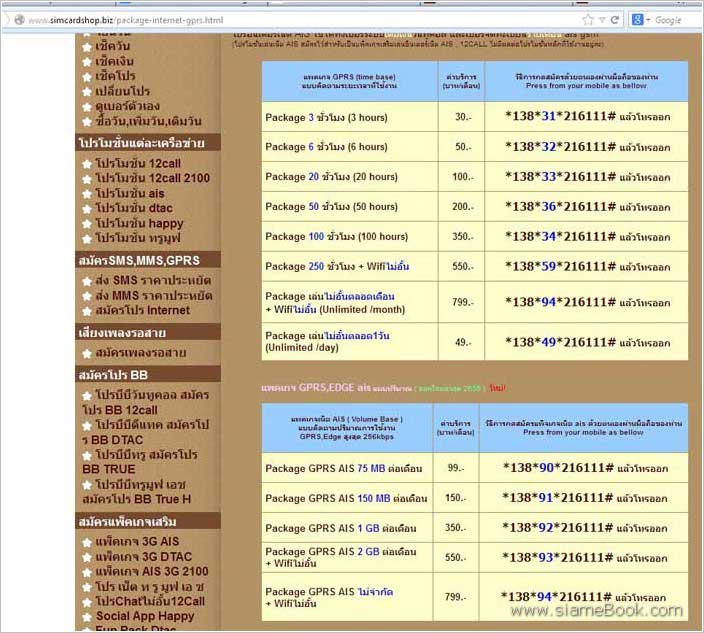Open แพ็คเกจ AIS 3G 2100 link

[x=152, y=571]
